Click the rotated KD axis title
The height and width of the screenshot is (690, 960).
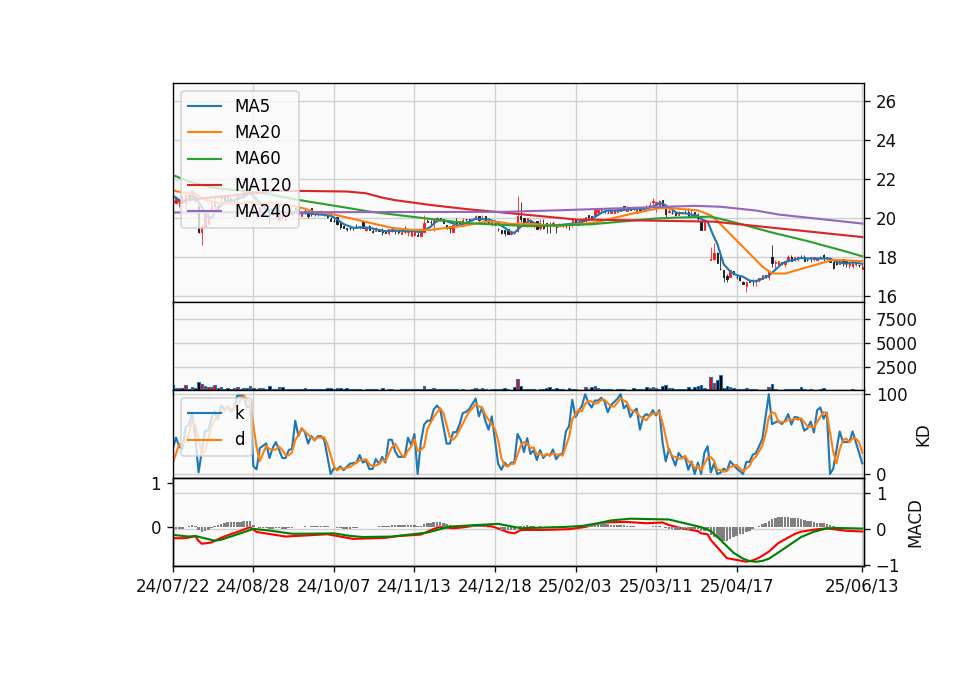tap(923, 436)
